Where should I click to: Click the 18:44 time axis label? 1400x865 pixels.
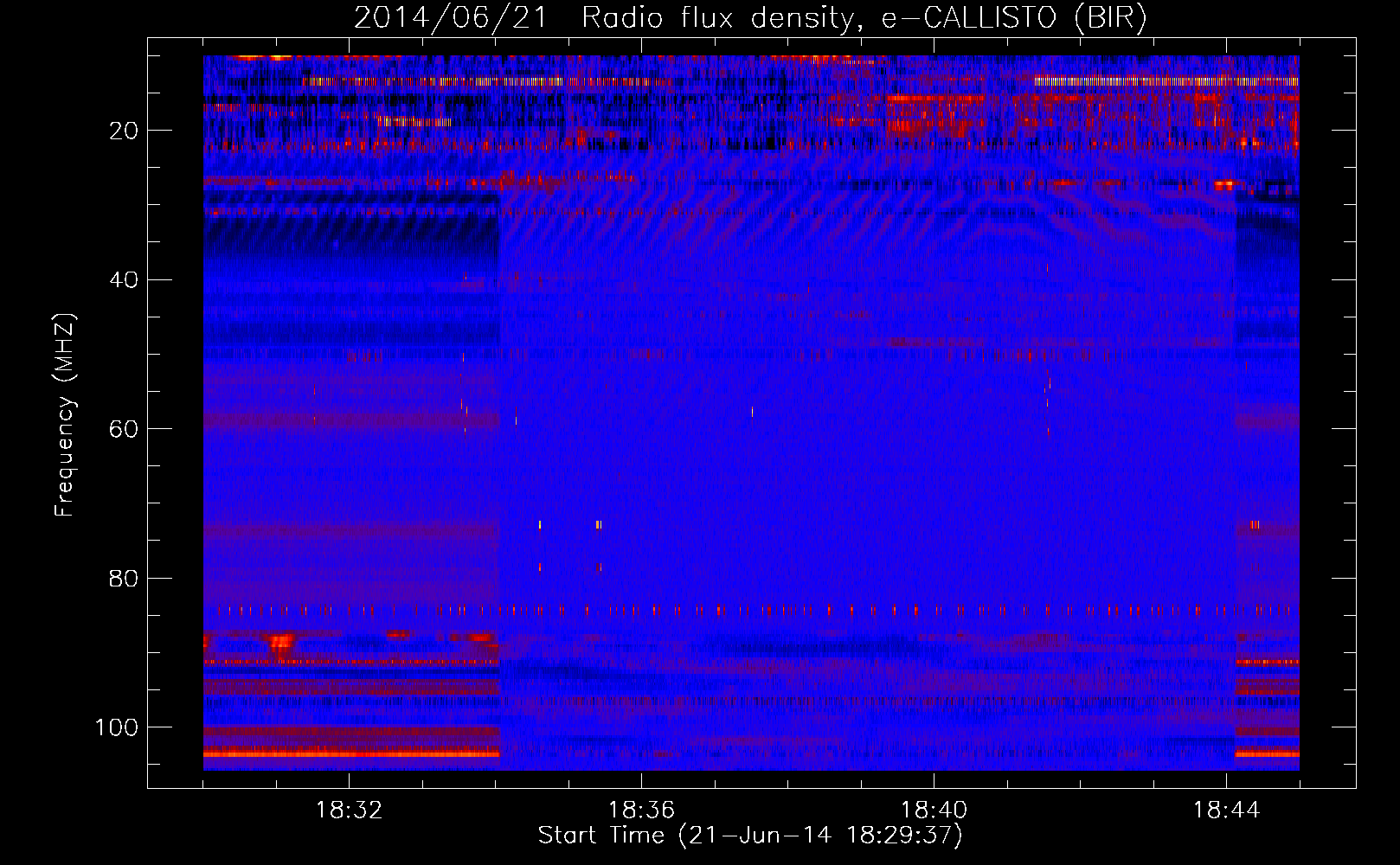pyautogui.click(x=1226, y=811)
